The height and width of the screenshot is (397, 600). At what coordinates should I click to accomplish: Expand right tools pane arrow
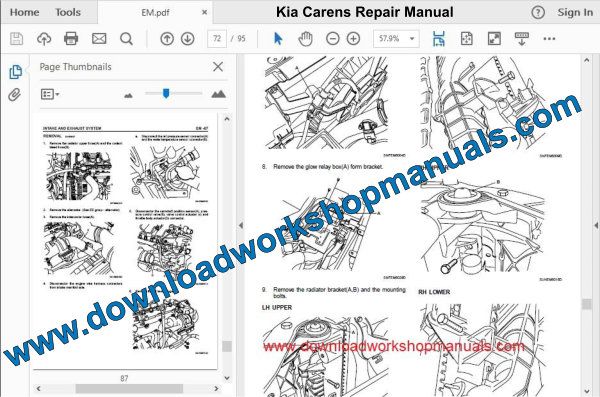point(596,225)
